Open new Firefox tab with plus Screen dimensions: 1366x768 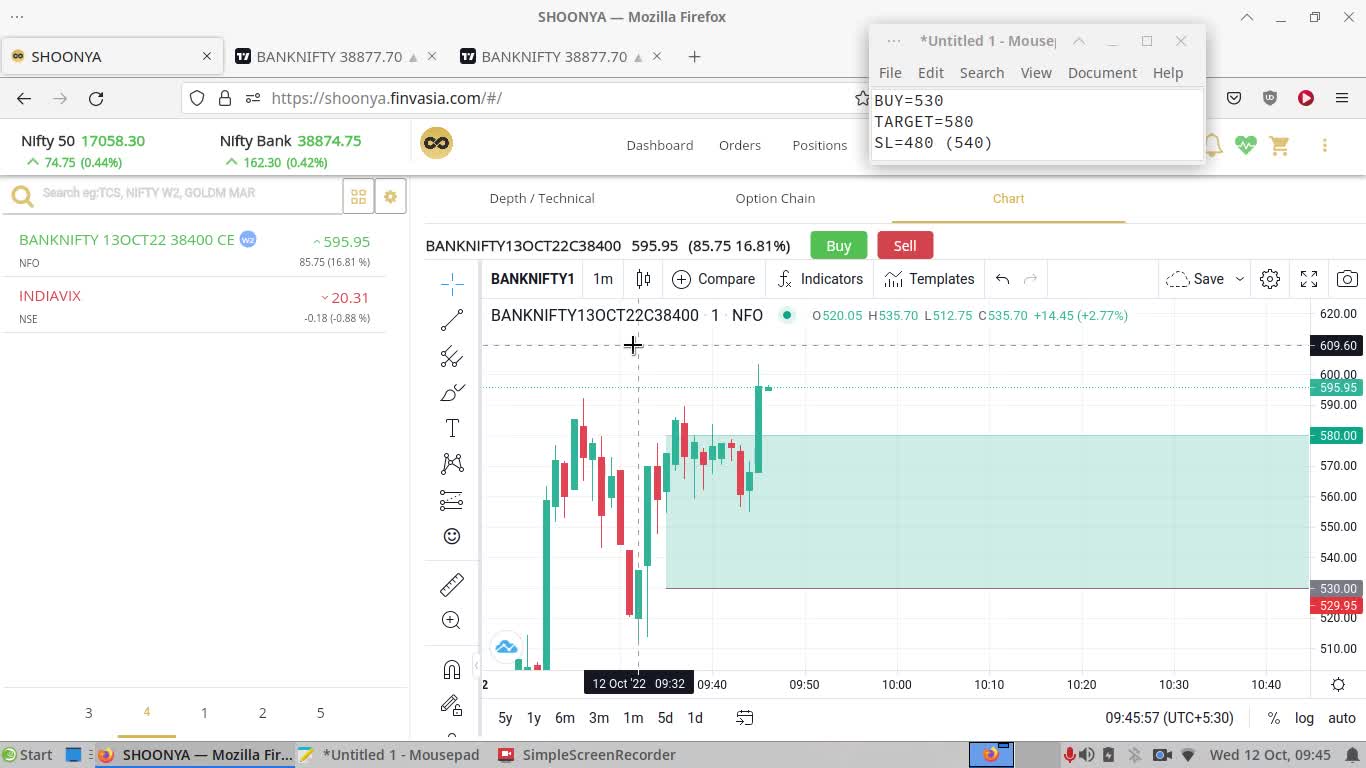tap(694, 57)
